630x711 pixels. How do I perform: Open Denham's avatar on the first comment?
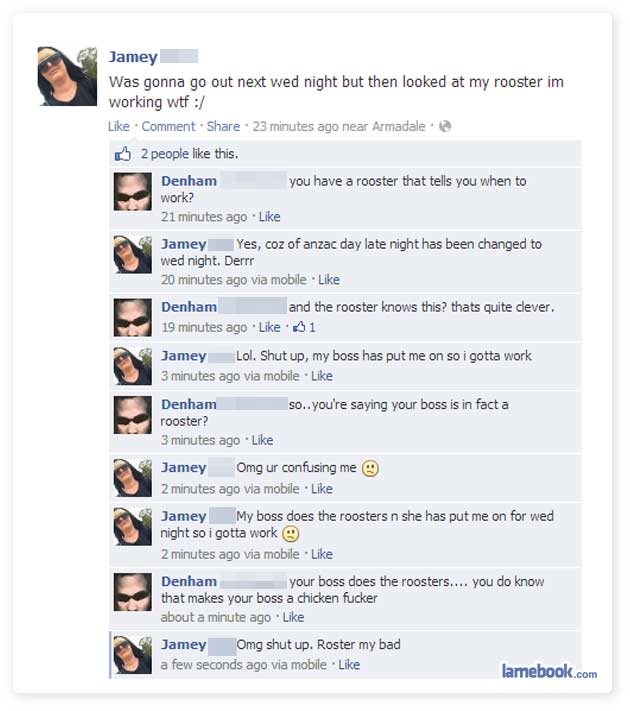[132, 191]
